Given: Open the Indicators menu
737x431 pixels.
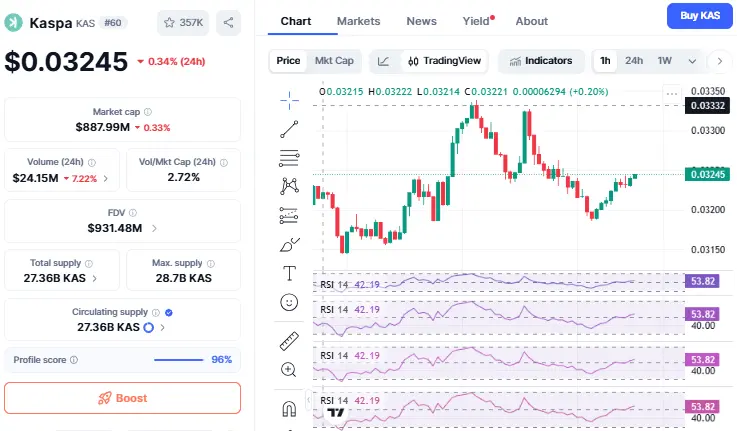Looking at the screenshot, I should pos(541,61).
